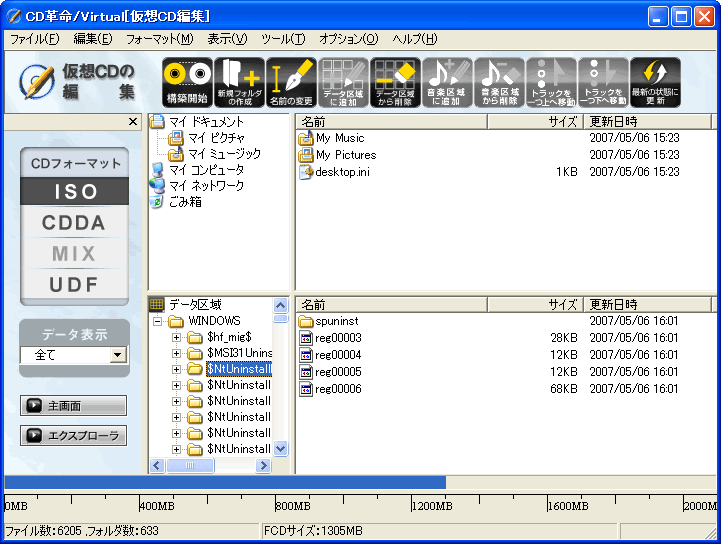Image resolution: width=721 pixels, height=544 pixels.
Task: Select the My Pictures folder icon
Action: 305,155
